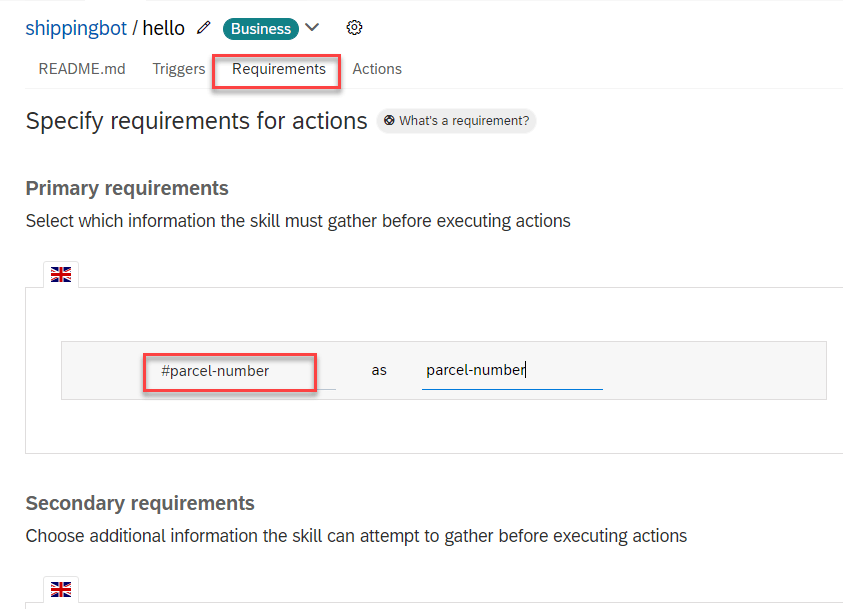
Task: Click the Secondary requirements heading
Action: [x=140, y=503]
